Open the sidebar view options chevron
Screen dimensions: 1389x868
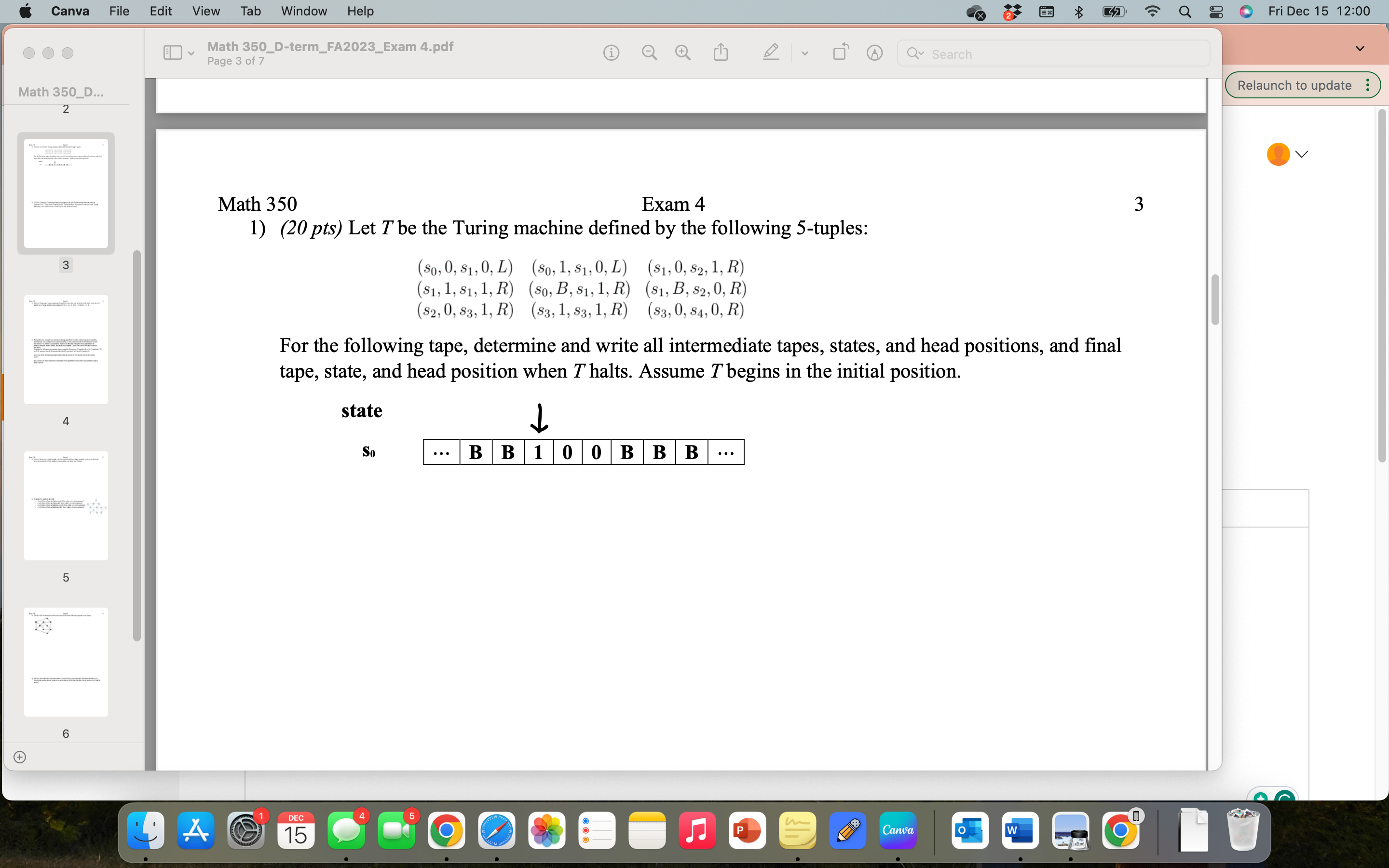[191, 52]
